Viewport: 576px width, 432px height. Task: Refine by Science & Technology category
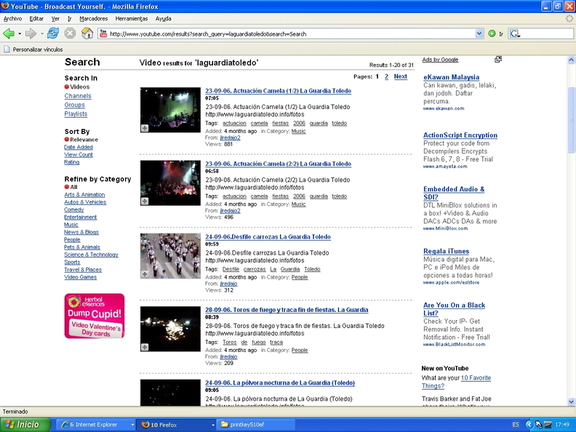tap(91, 255)
